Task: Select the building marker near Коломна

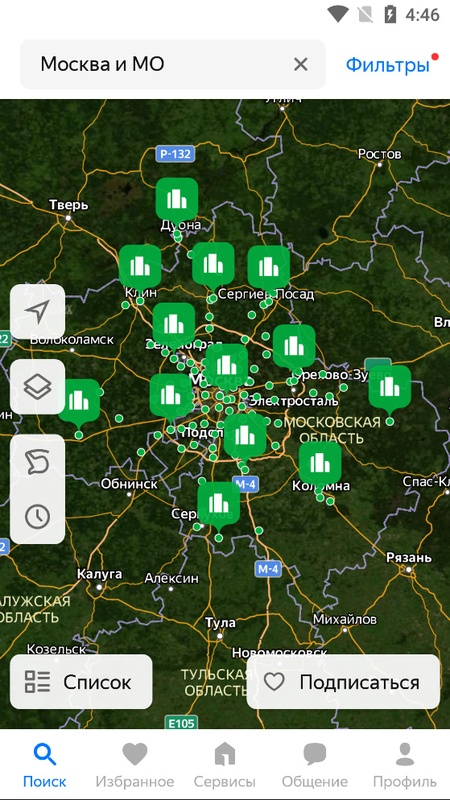Action: tap(320, 463)
